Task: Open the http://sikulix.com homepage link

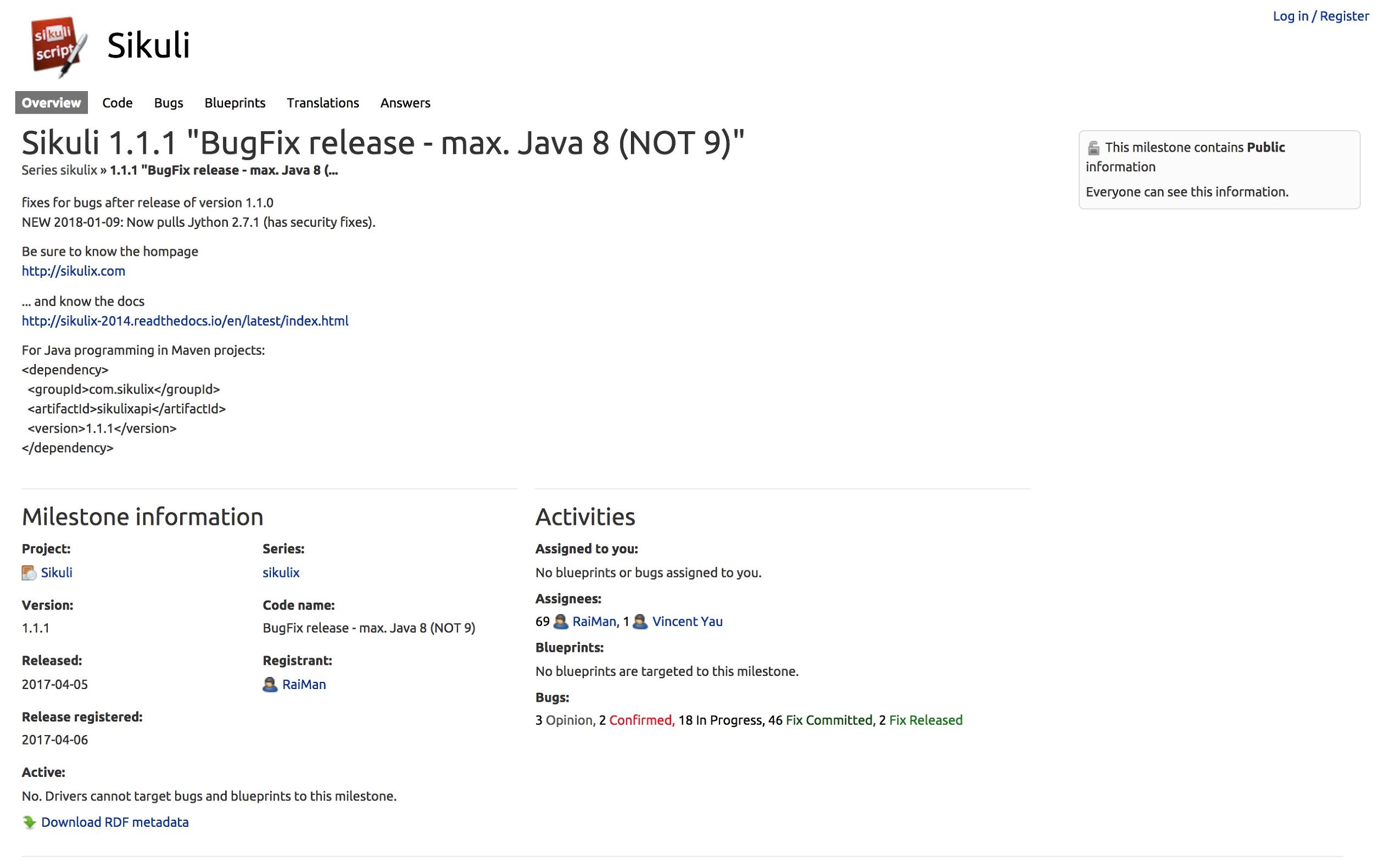Action: (74, 271)
